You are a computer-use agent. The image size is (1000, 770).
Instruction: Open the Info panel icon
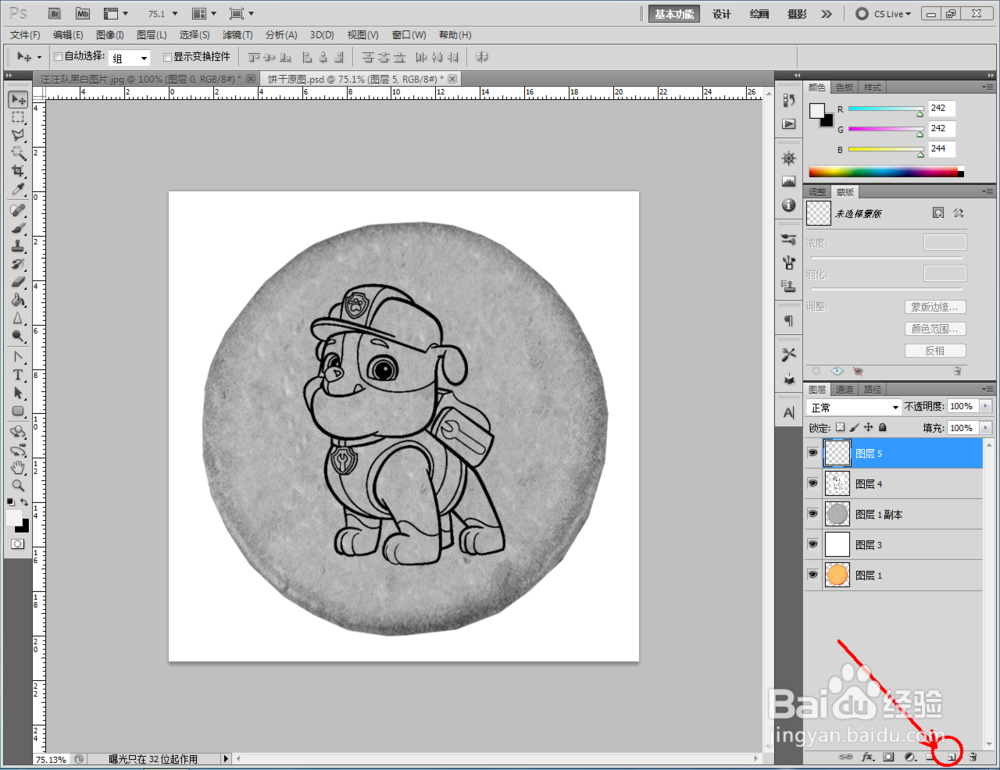click(789, 205)
